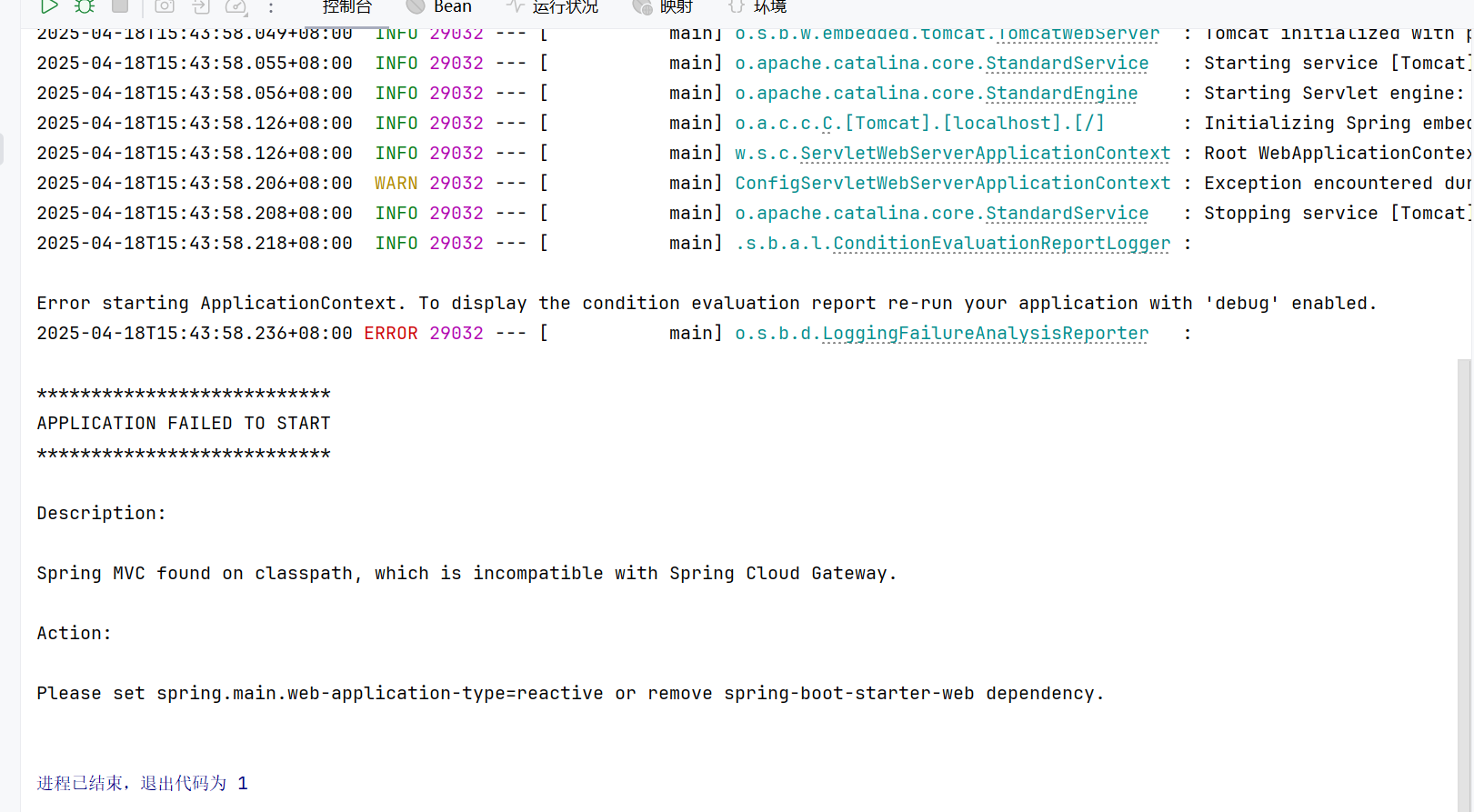This screenshot has width=1474, height=812.
Task: Open the three-dot more actions menu
Action: coord(271,7)
